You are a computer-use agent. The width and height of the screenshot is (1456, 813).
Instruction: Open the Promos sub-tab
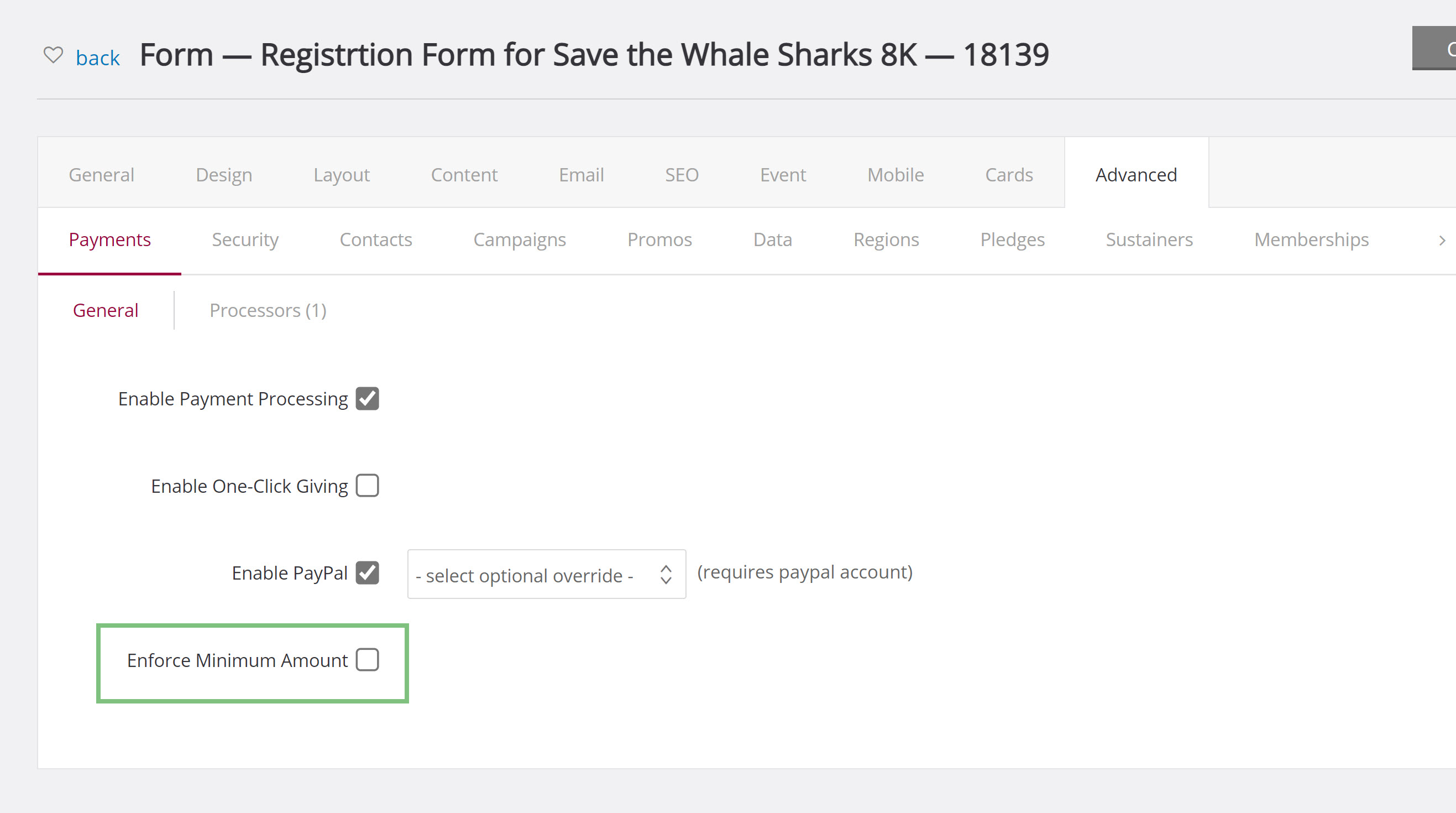659,239
